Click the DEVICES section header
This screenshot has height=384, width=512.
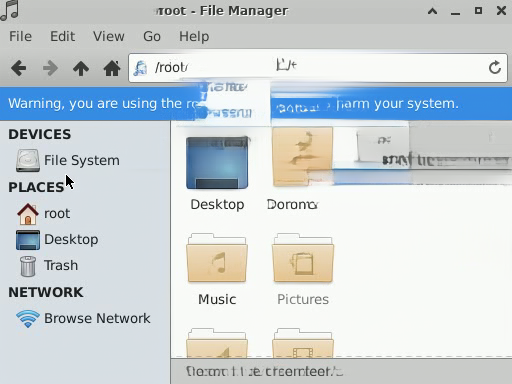click(40, 134)
